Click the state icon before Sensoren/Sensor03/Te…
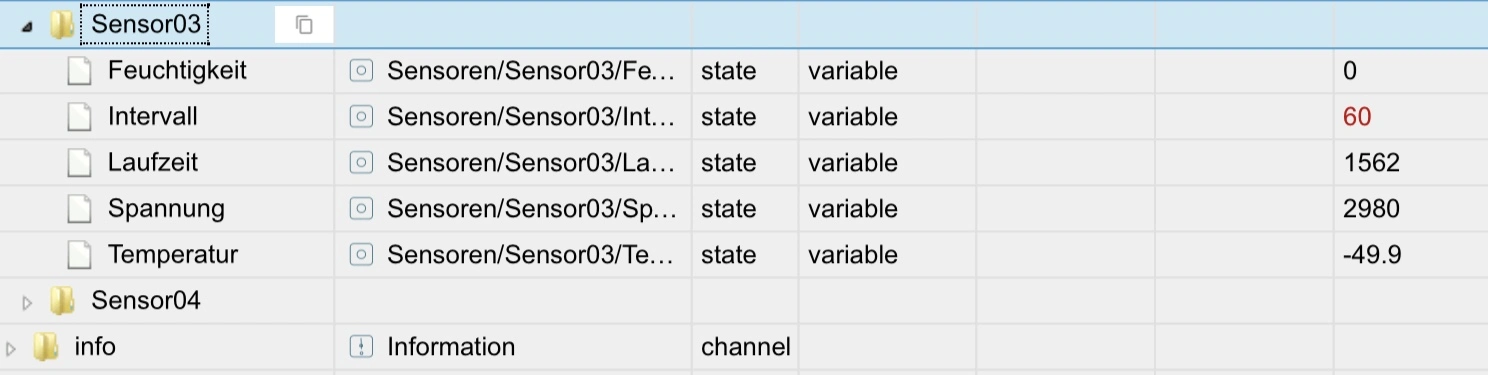1488x375 pixels. [361, 255]
